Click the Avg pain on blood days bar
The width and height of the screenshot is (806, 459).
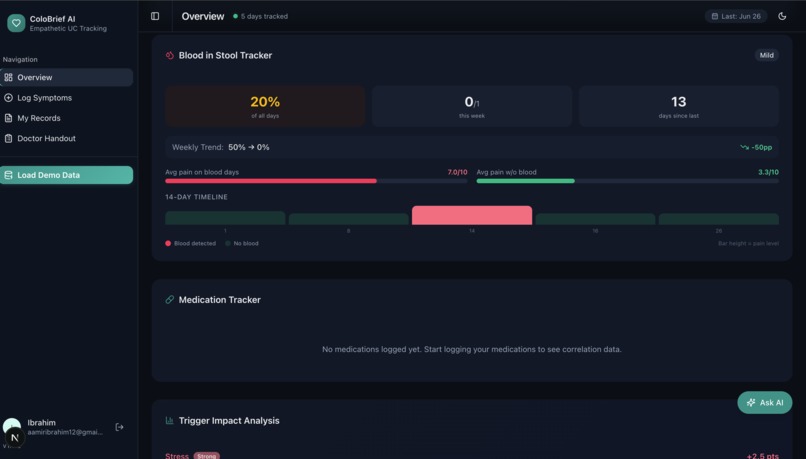[x=316, y=181]
